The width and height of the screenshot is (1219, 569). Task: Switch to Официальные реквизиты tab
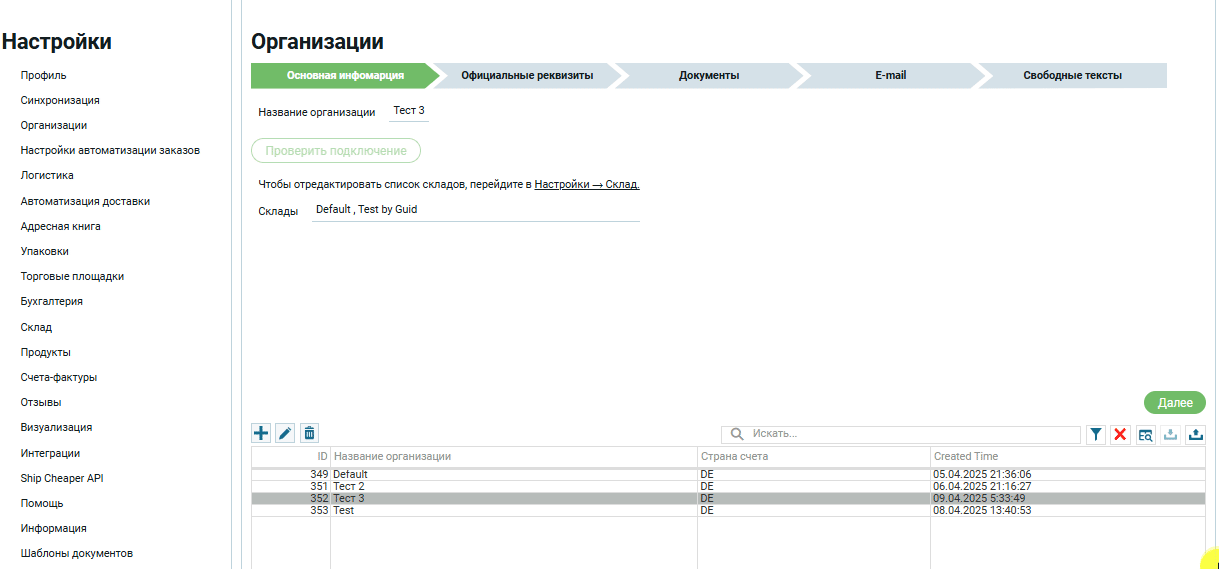click(526, 76)
